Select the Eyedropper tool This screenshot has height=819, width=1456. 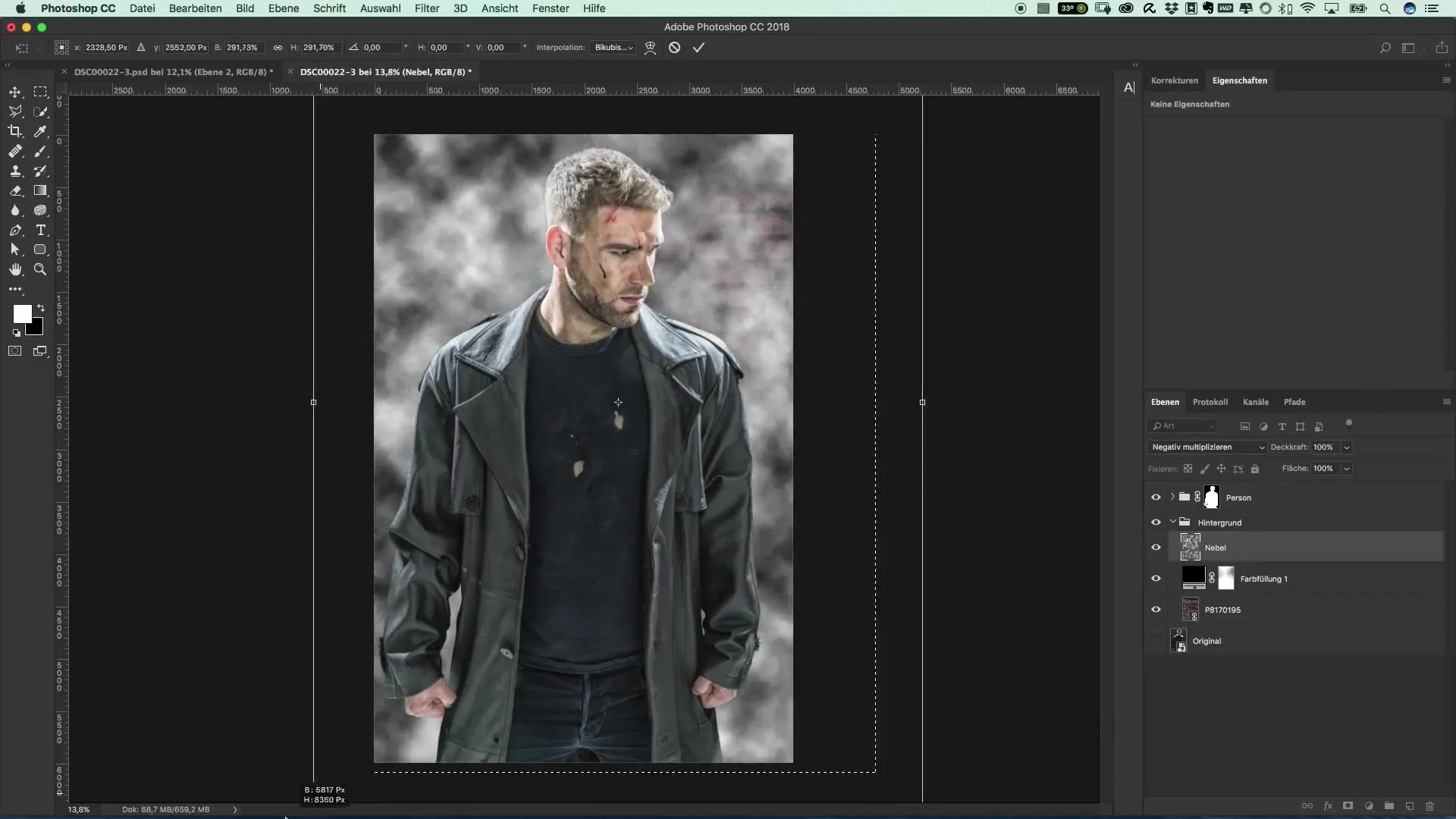point(40,131)
